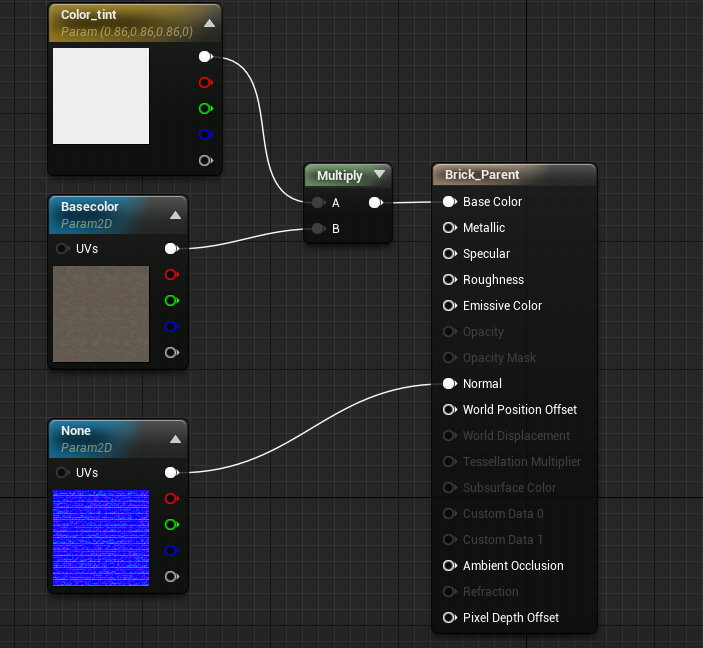The height and width of the screenshot is (648, 703).
Task: Click the World Position Offset label
Action: coord(519,410)
